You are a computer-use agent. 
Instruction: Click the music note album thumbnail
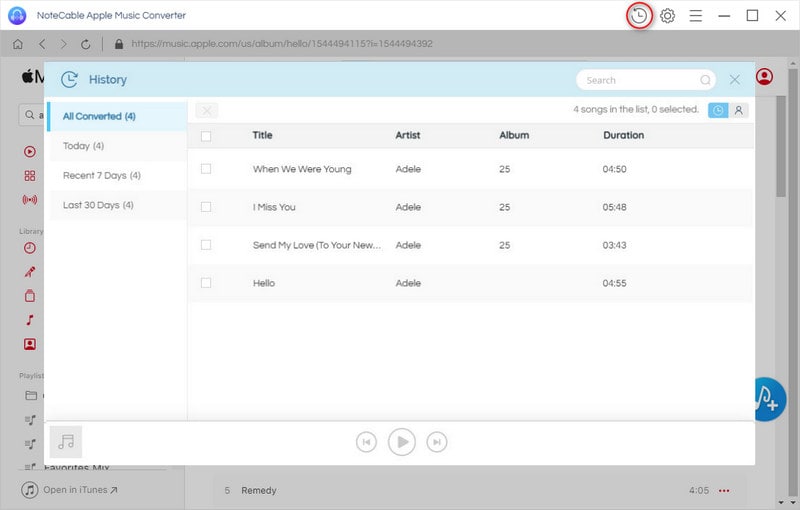[66, 442]
